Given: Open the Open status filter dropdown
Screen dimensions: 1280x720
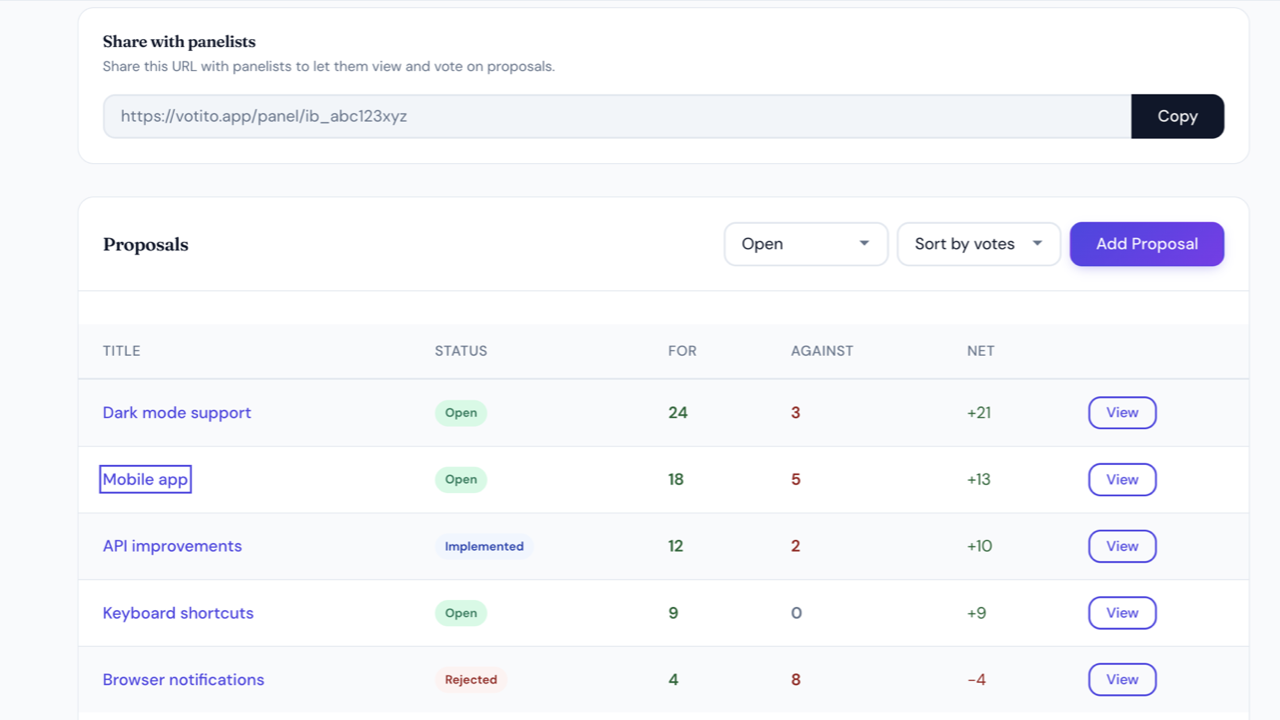Looking at the screenshot, I should pos(806,244).
